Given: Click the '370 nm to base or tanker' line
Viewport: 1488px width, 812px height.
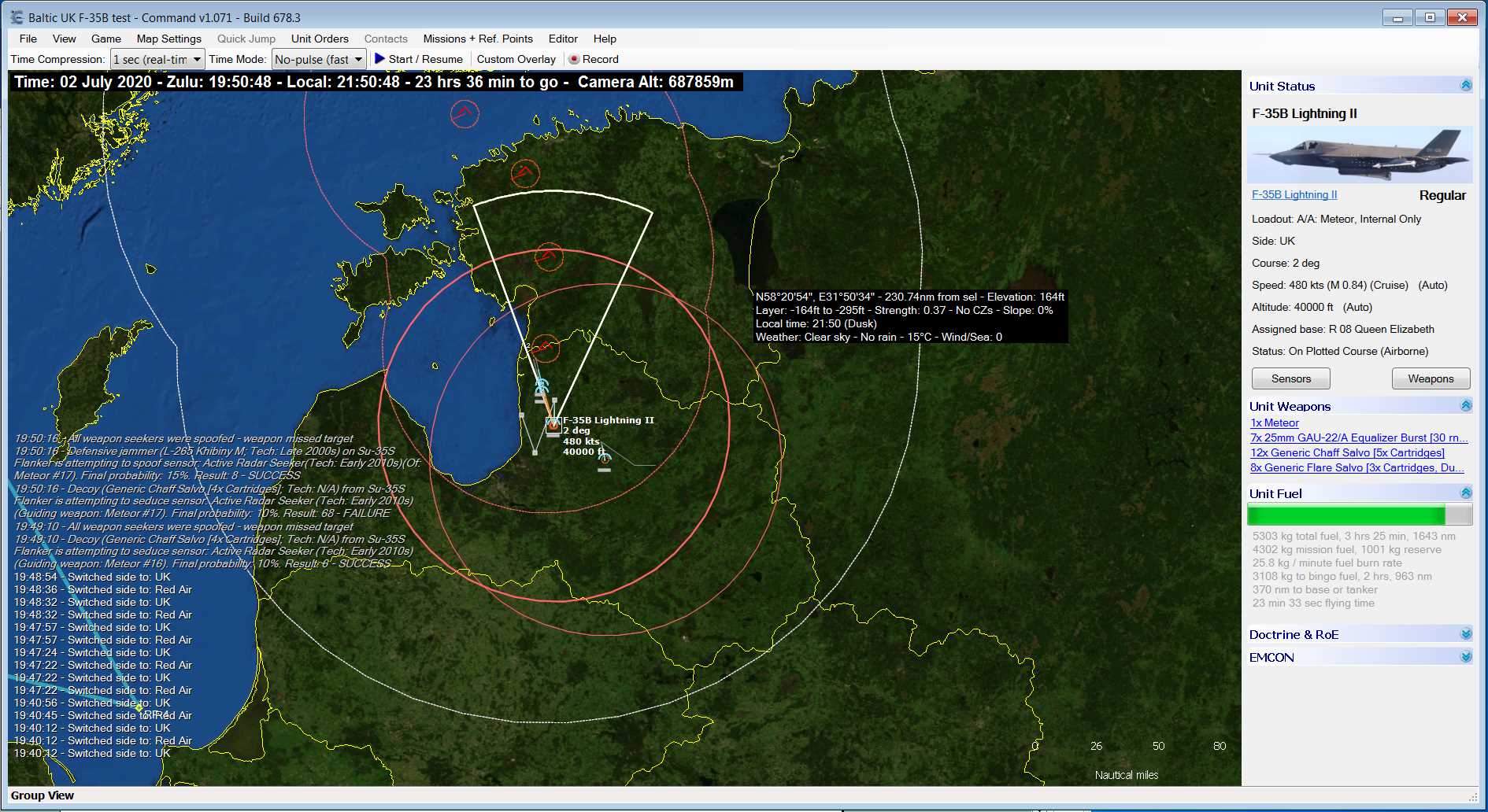Looking at the screenshot, I should pos(1315,589).
